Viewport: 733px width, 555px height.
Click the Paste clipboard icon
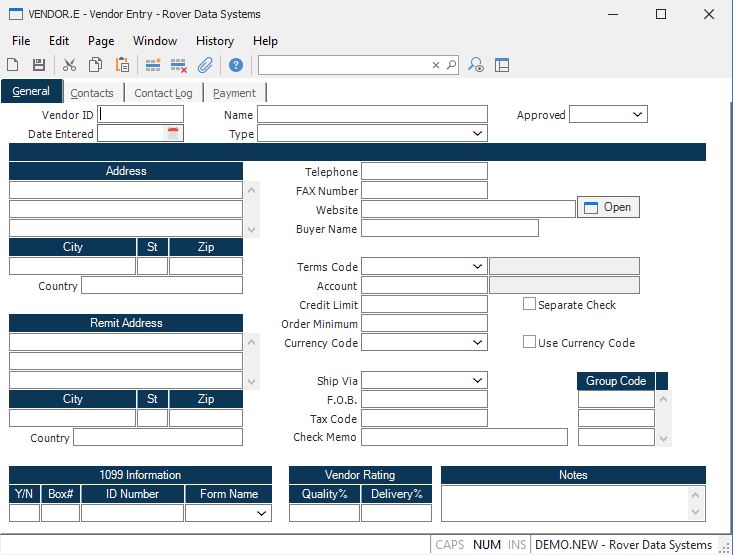click(122, 65)
